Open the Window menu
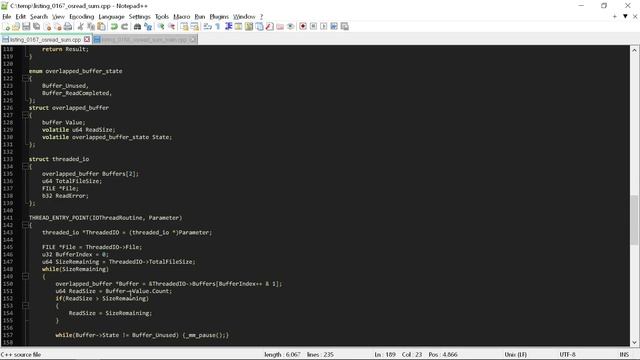This screenshot has width=640, height=360. [244, 17]
